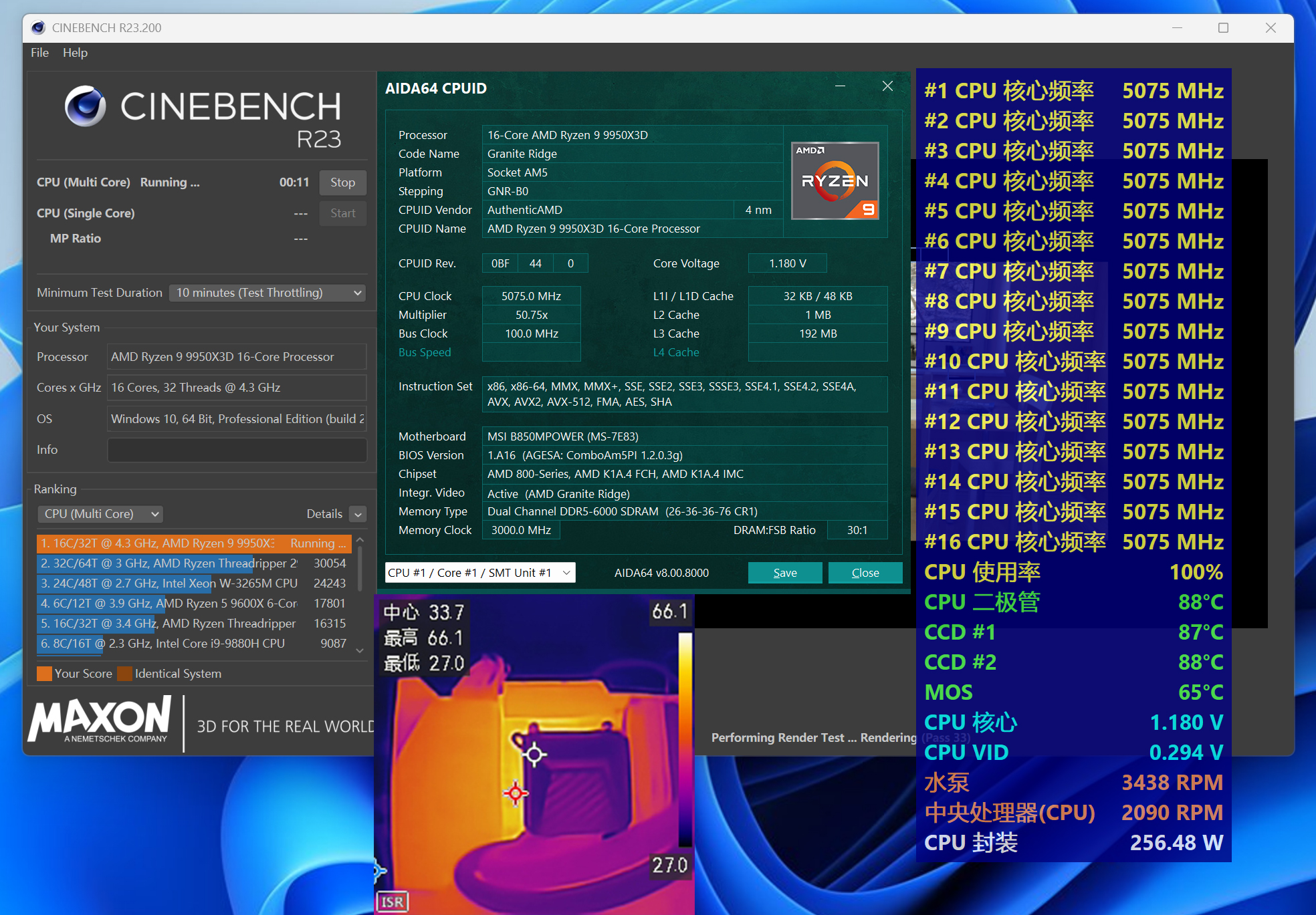Open the CPU (Multi Core) ranking dropdown
The width and height of the screenshot is (1316, 915).
click(100, 514)
